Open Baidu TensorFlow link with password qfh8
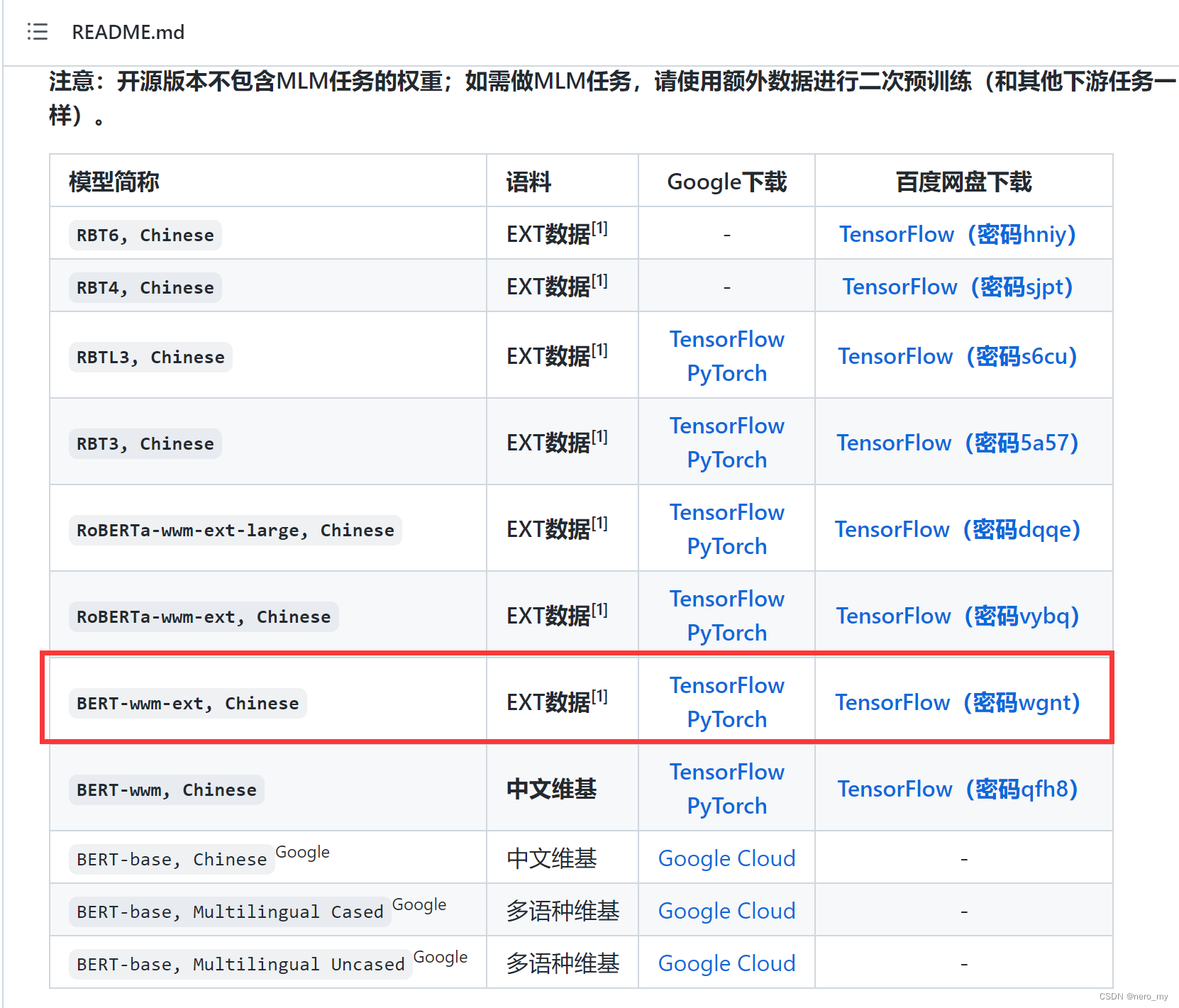The width and height of the screenshot is (1179, 1008). coord(957,789)
